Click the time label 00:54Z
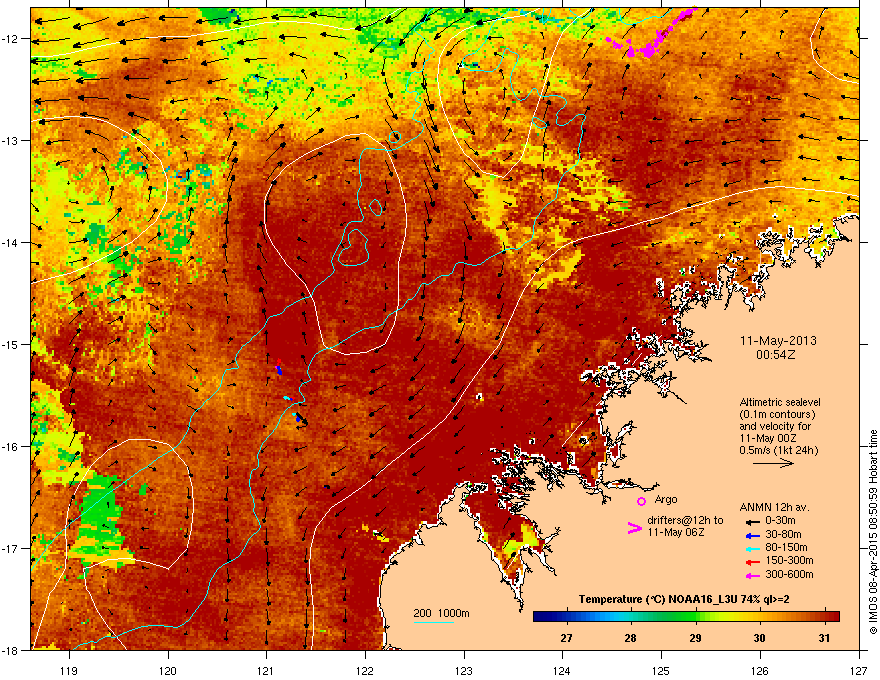This screenshot has height=680, width=880. click(x=776, y=355)
